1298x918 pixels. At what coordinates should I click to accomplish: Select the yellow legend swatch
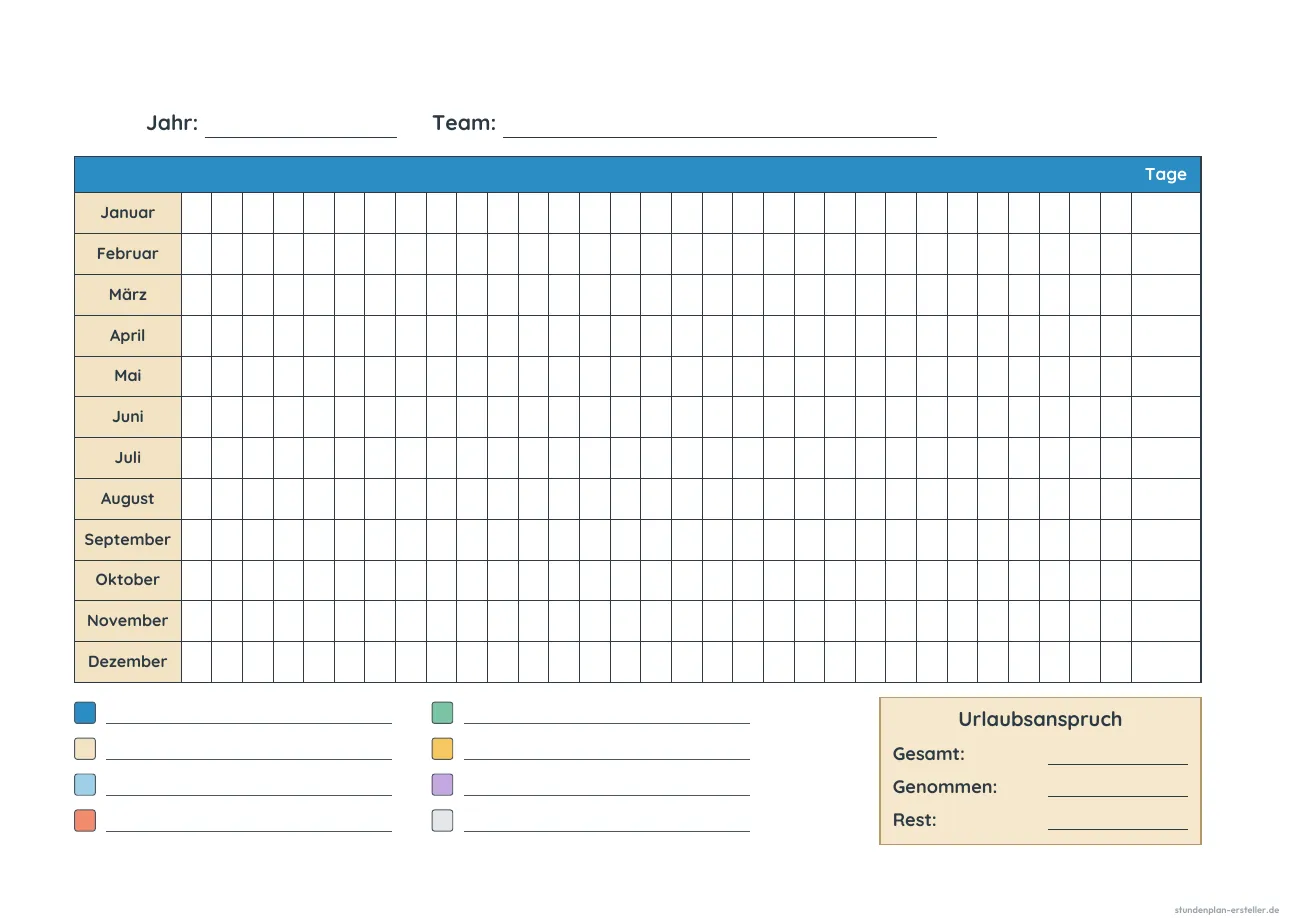[442, 749]
